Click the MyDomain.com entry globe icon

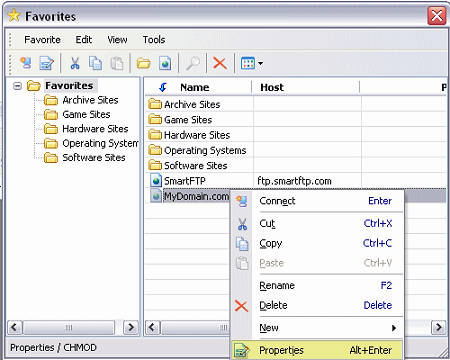(x=156, y=196)
